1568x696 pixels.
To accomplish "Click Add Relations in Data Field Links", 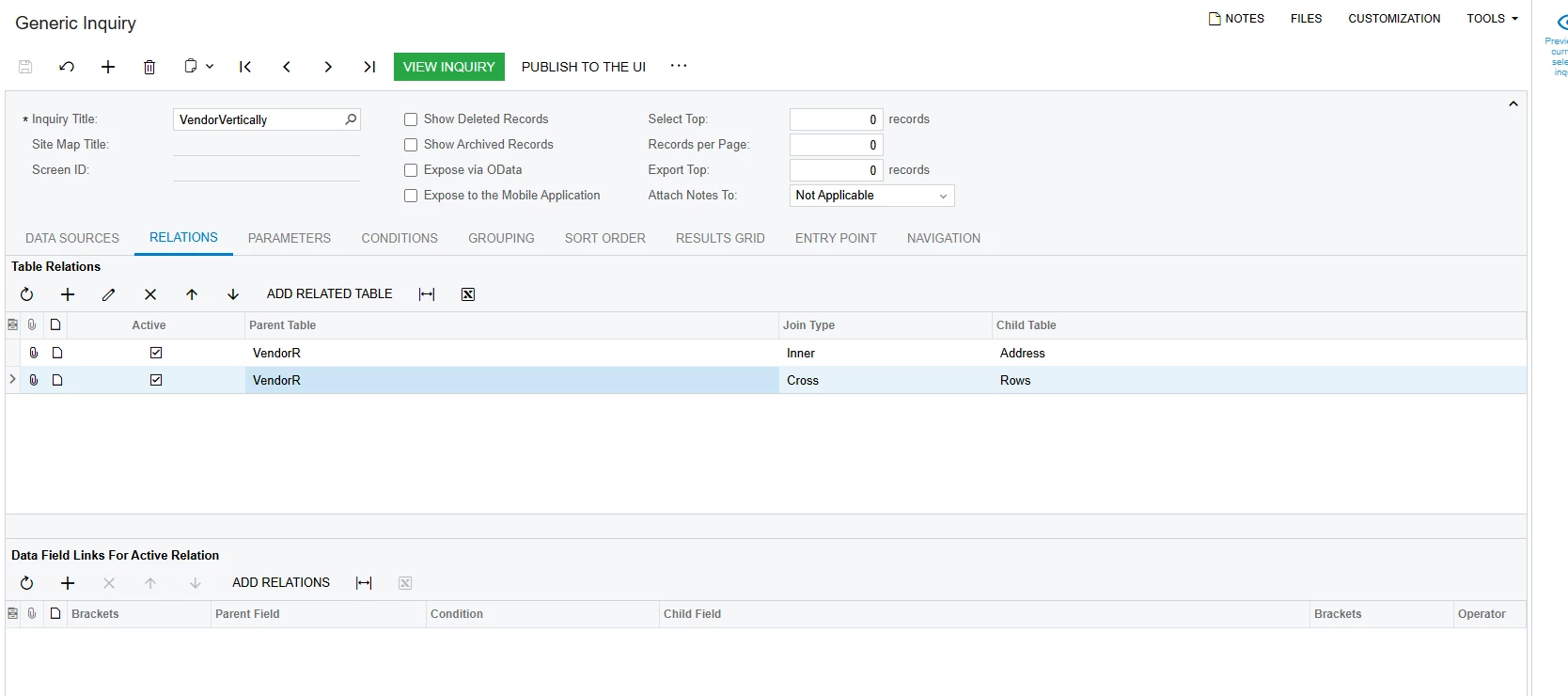I will [281, 583].
